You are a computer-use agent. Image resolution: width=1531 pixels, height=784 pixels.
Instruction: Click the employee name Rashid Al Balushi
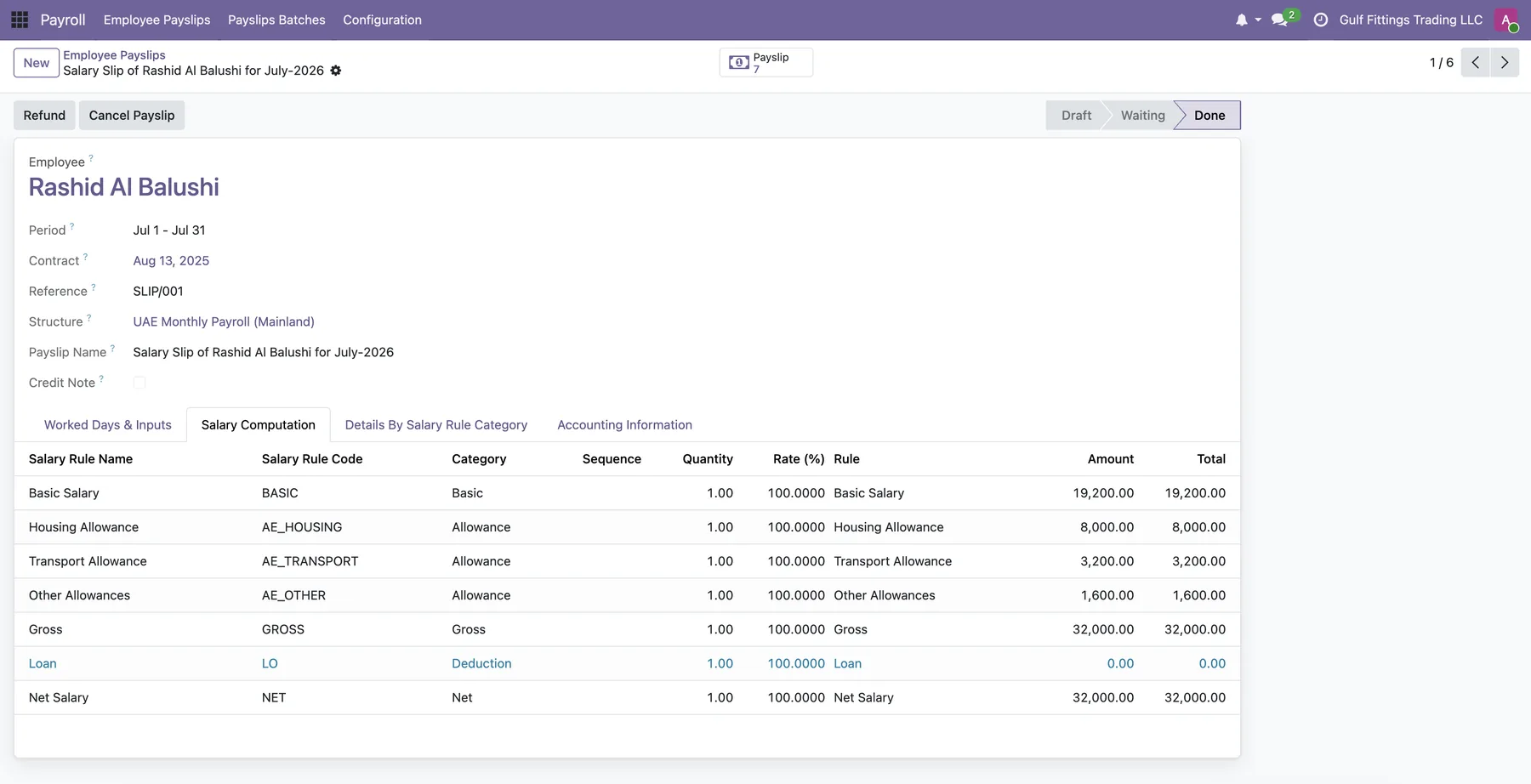[x=124, y=187]
